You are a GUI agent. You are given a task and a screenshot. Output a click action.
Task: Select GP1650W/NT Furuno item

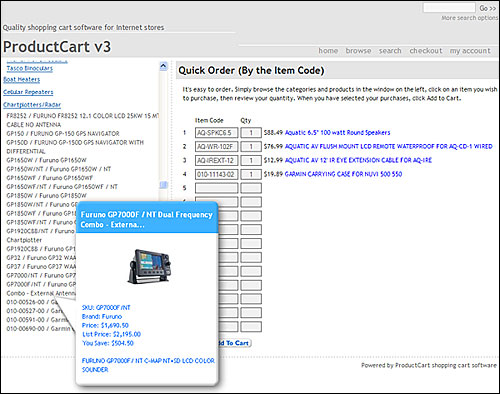pos(59,169)
